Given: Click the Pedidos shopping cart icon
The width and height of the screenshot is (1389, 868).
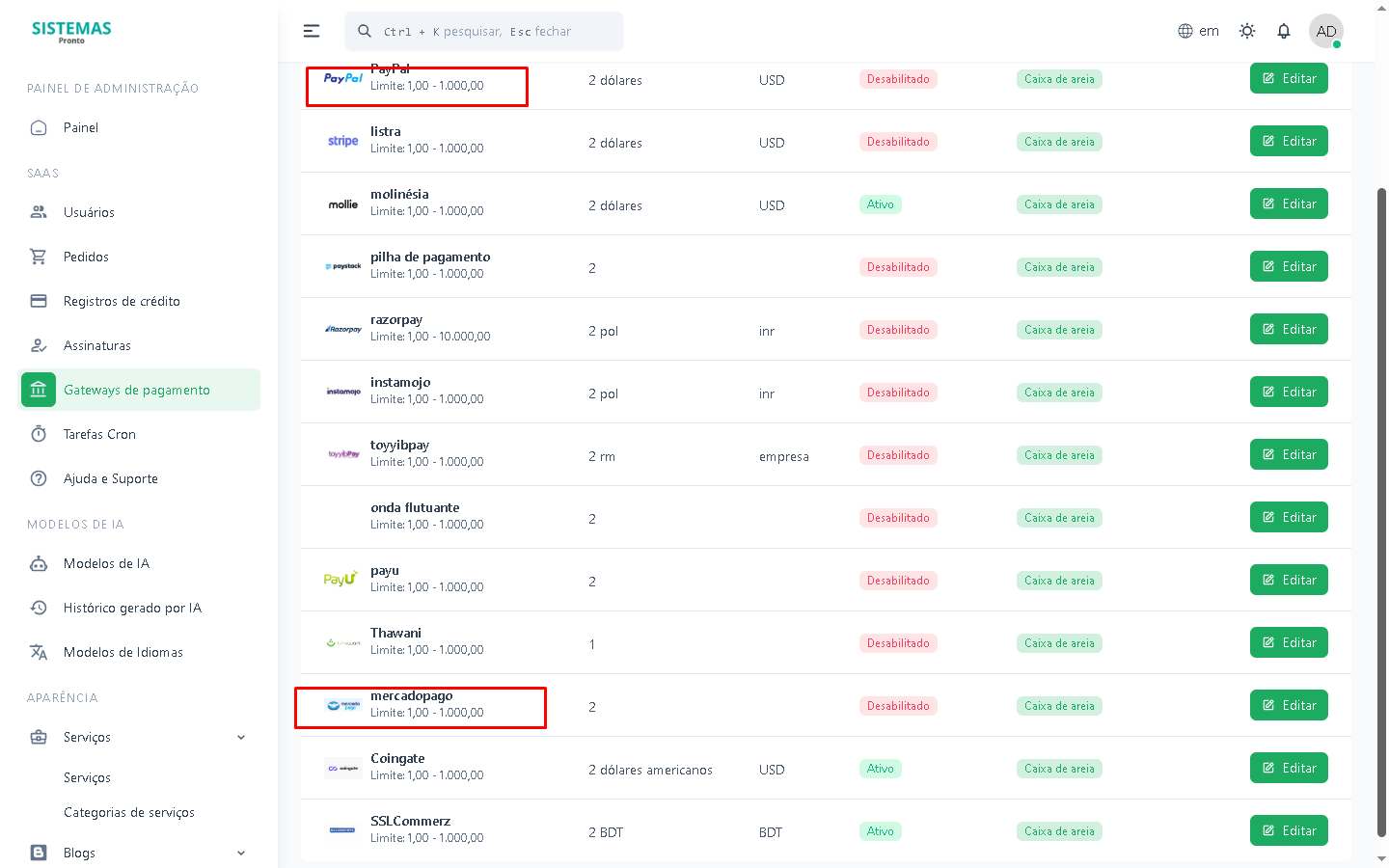Looking at the screenshot, I should [x=39, y=257].
